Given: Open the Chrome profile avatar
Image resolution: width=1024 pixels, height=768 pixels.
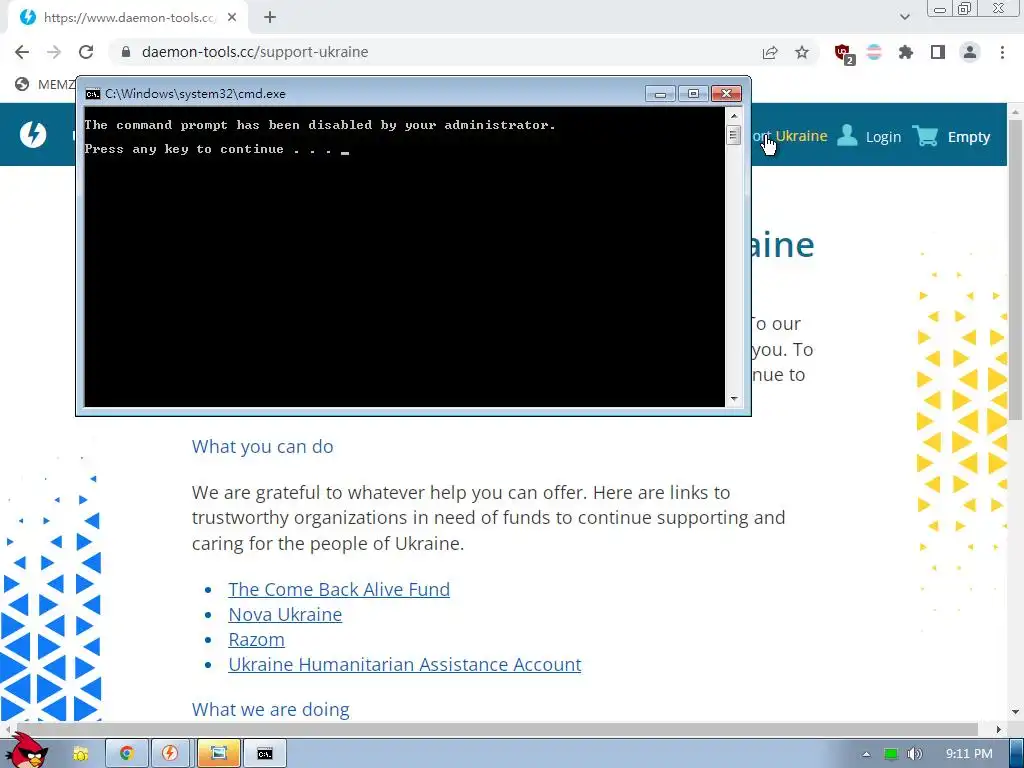Looking at the screenshot, I should click(x=970, y=52).
